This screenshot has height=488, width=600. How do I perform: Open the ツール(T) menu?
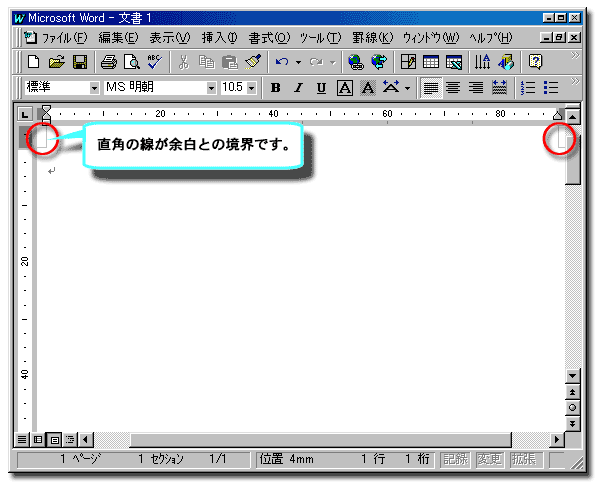point(320,38)
